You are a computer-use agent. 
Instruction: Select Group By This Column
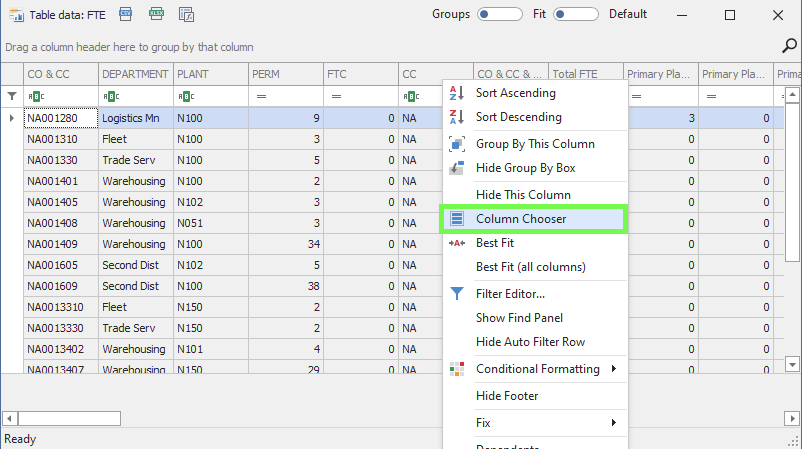pyautogui.click(x=535, y=144)
